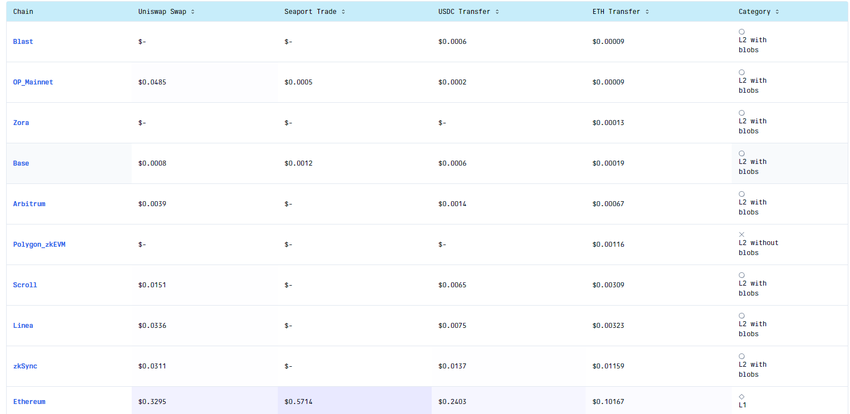Open the OP_Mainnet chain link
This screenshot has width=850, height=414.
[33, 82]
